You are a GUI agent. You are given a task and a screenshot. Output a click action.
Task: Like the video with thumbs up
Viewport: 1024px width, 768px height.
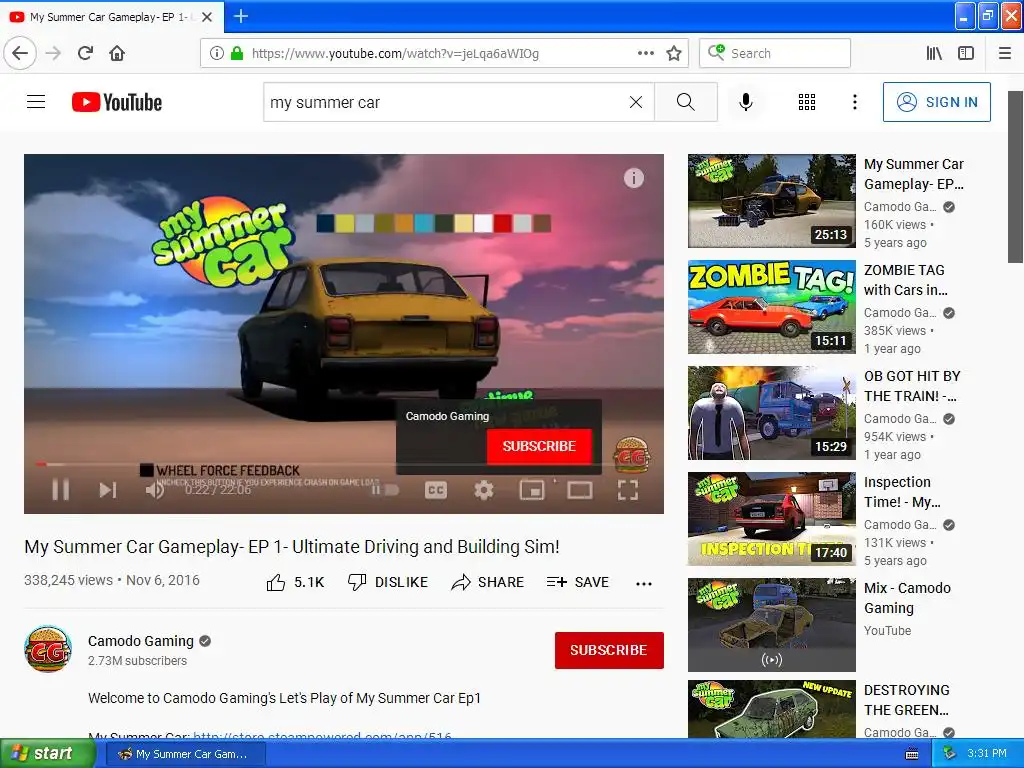point(295,583)
